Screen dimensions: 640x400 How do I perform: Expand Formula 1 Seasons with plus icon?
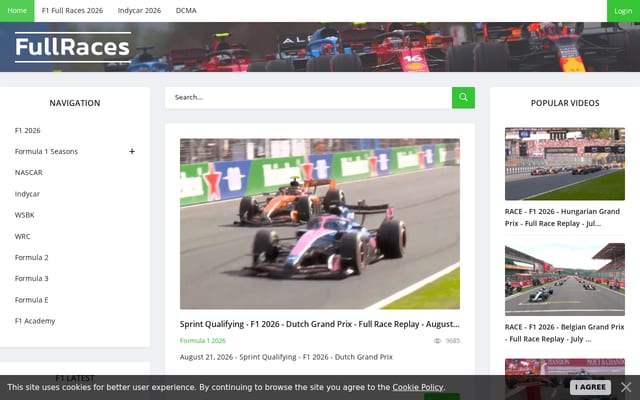click(132, 151)
